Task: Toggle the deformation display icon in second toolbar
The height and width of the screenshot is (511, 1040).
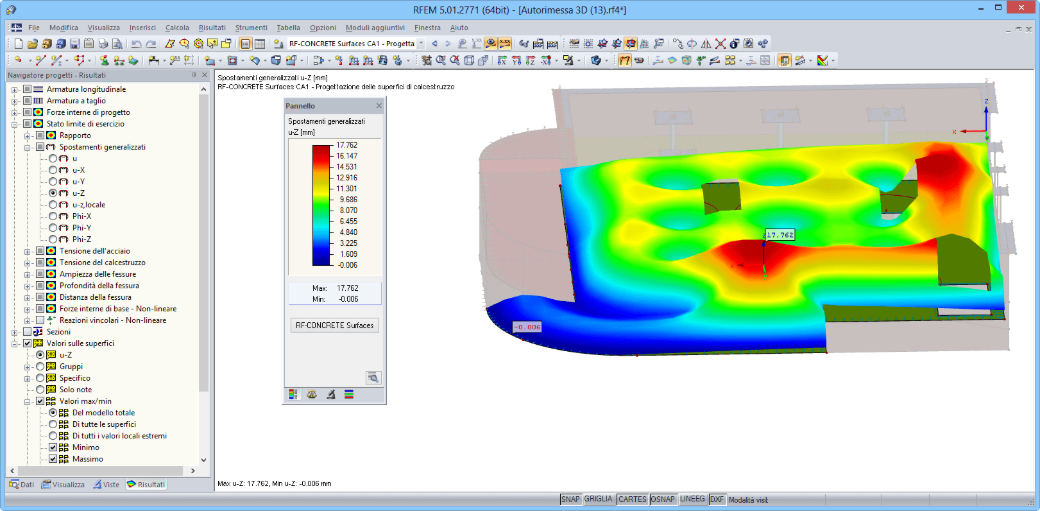Action: click(x=624, y=61)
